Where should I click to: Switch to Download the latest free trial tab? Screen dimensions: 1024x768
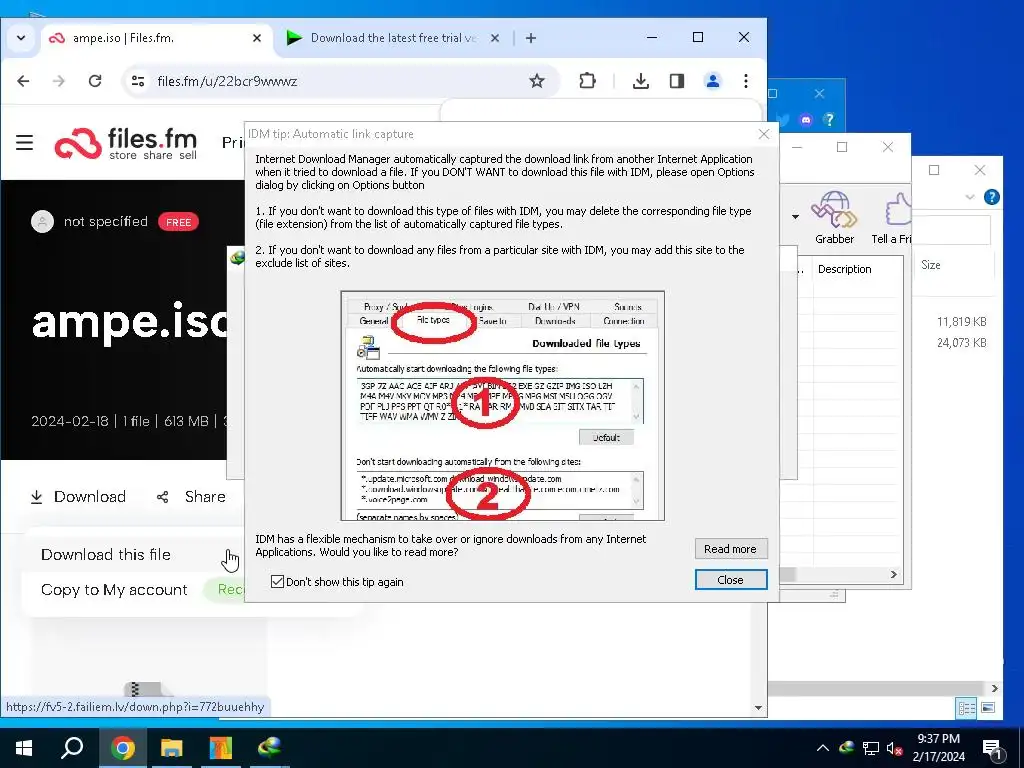tap(393, 38)
